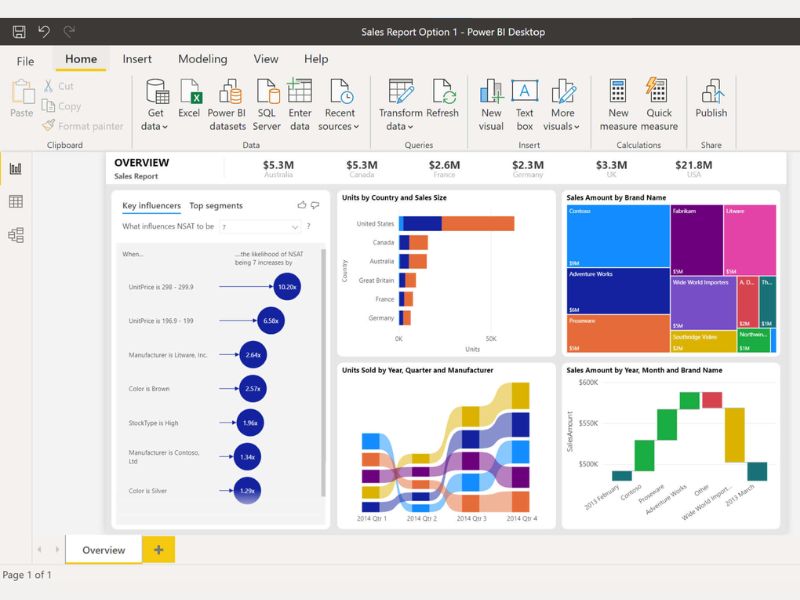
Task: Click the New Page plus button
Action: (158, 549)
